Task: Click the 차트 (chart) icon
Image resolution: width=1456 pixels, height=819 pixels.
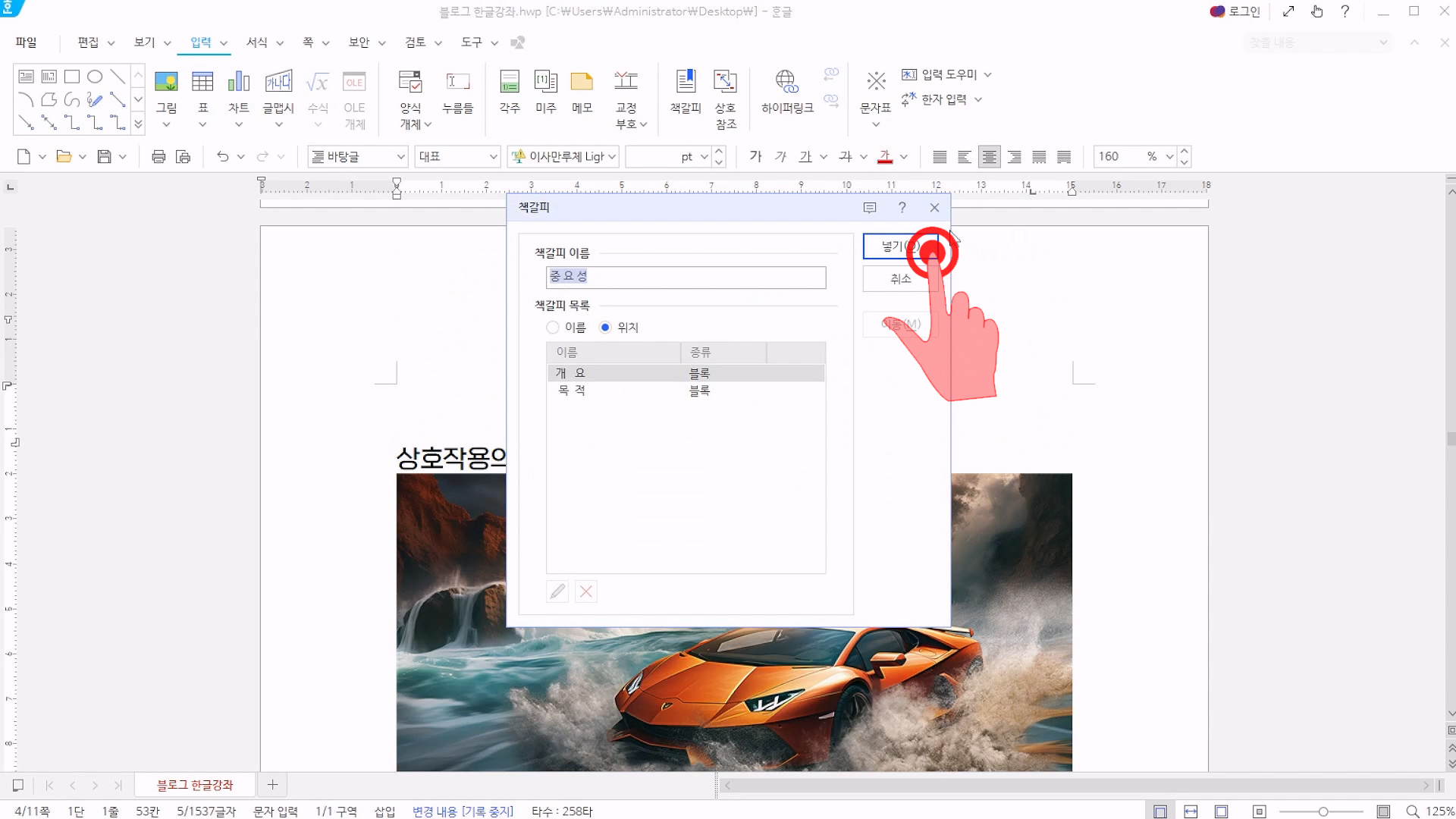Action: 238,82
